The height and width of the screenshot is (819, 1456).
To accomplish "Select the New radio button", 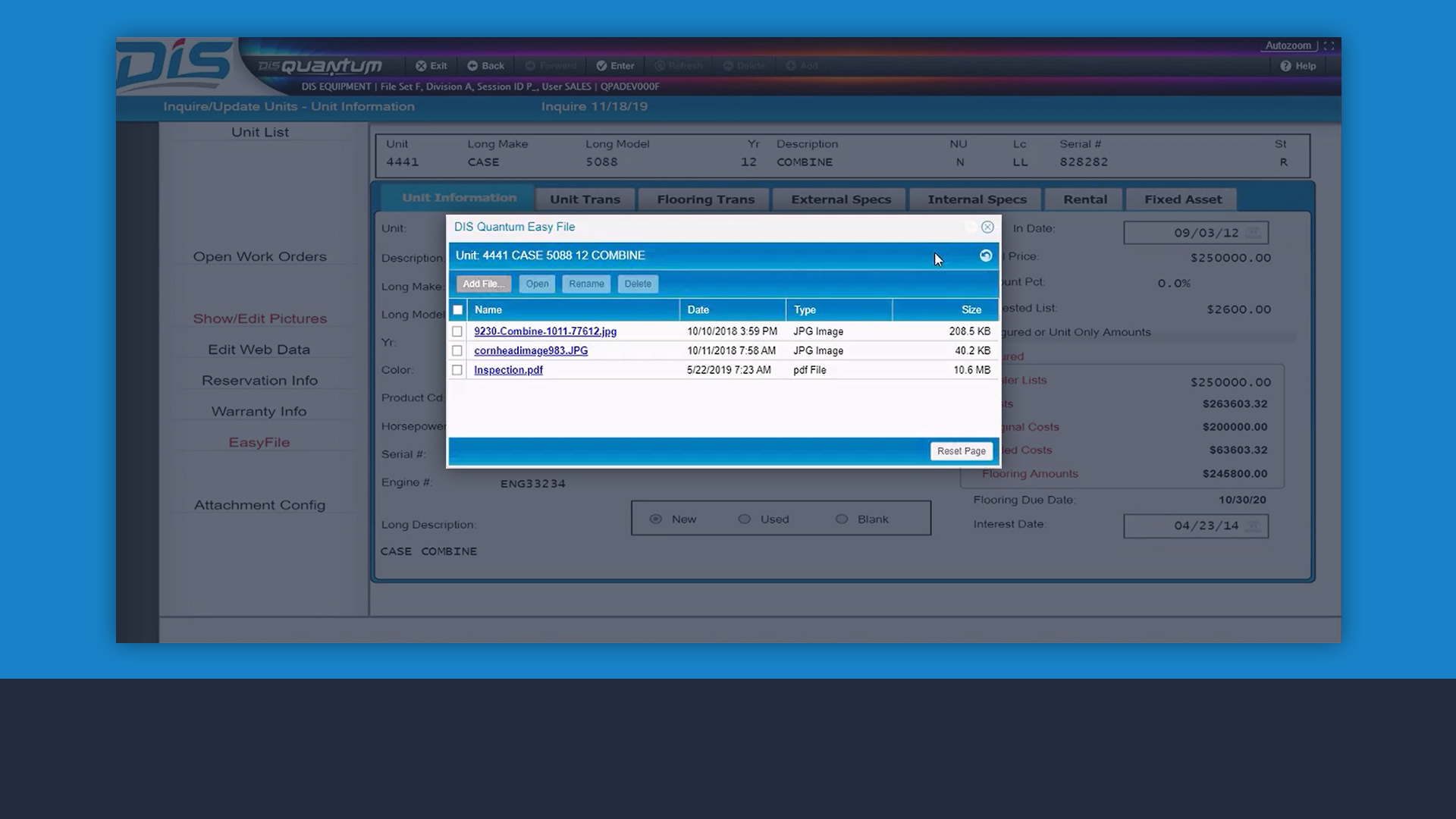I will pos(656,519).
